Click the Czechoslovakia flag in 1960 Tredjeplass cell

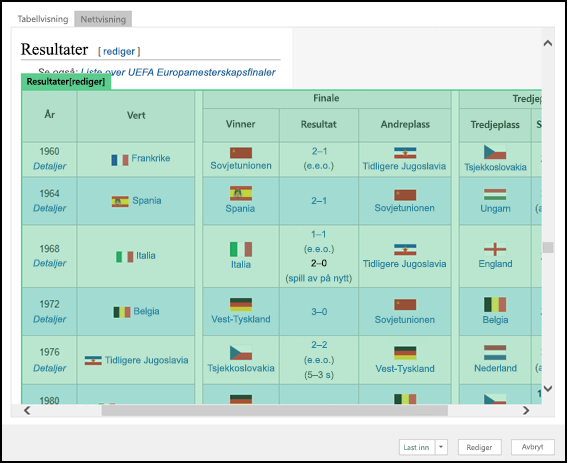[495, 152]
